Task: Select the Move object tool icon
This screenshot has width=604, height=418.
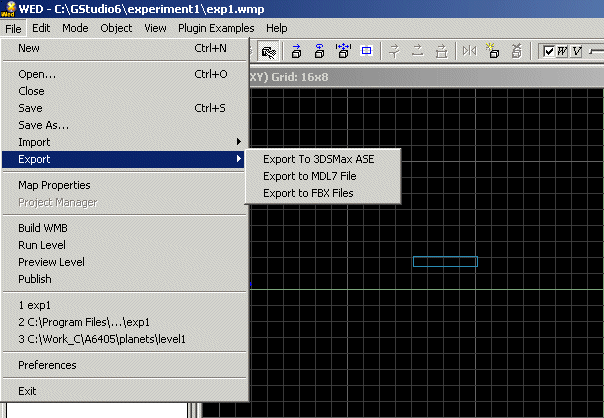Action: click(x=296, y=50)
